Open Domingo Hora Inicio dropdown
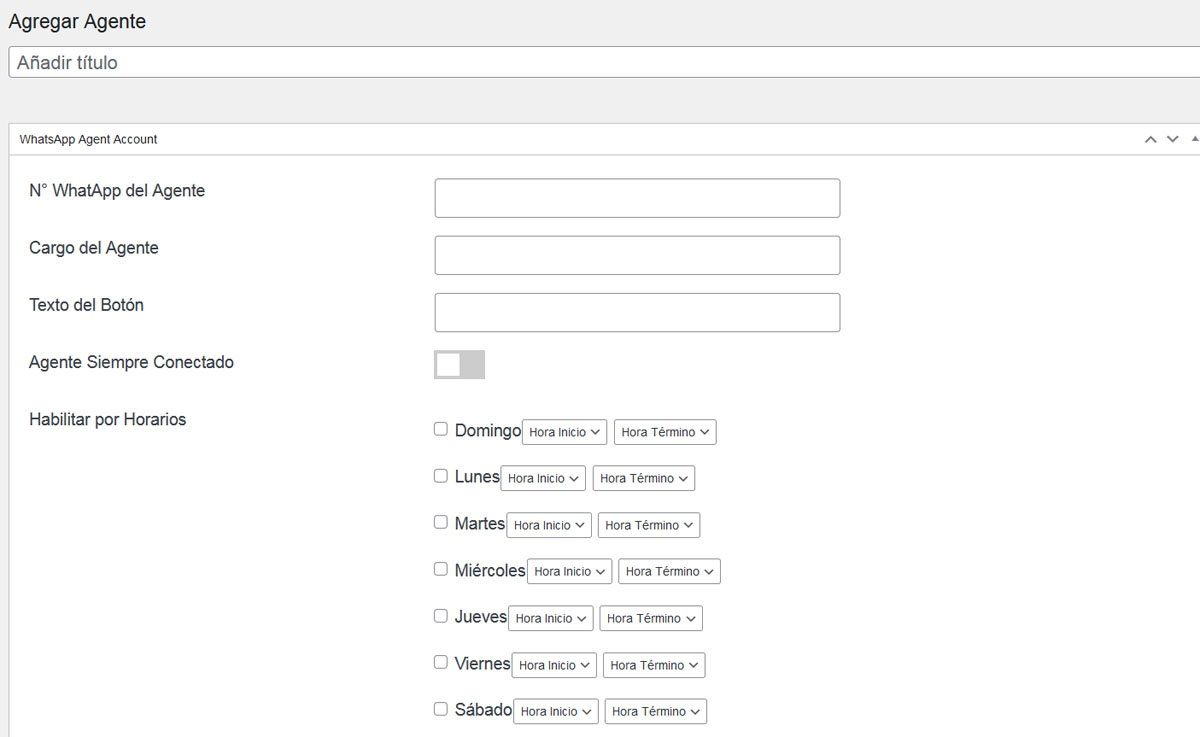 (564, 432)
